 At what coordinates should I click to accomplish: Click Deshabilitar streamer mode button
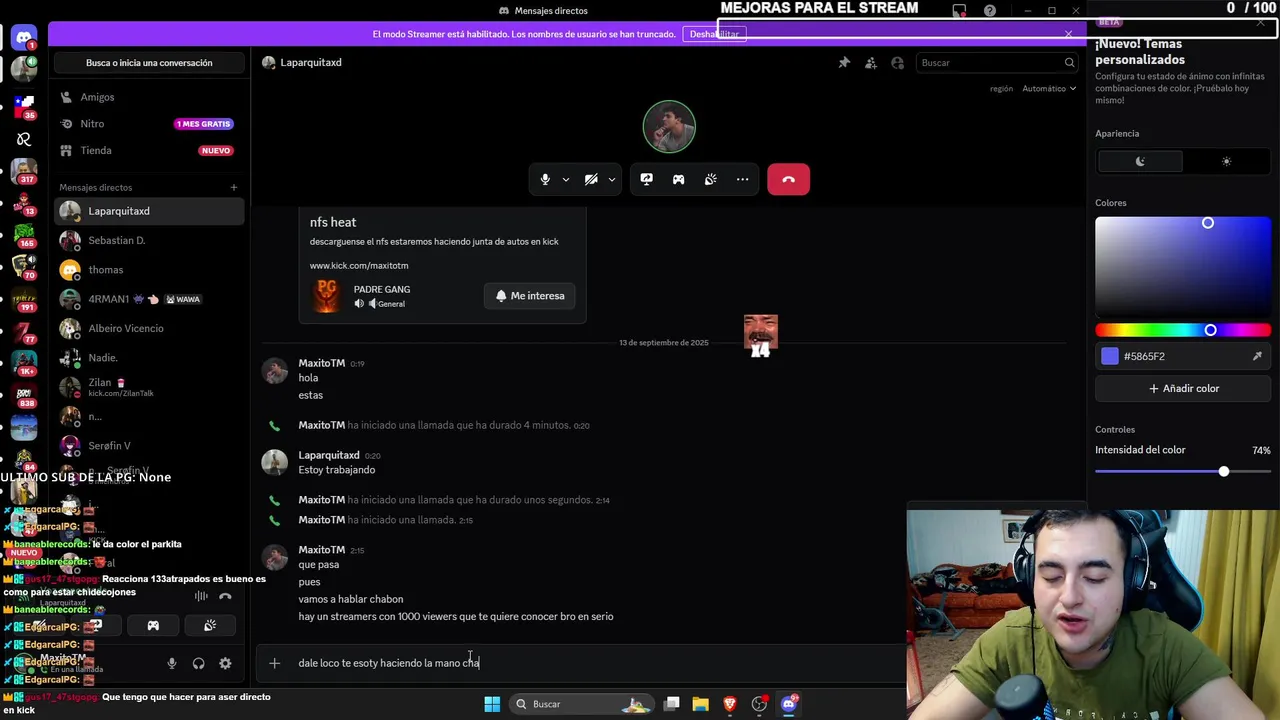click(x=714, y=34)
